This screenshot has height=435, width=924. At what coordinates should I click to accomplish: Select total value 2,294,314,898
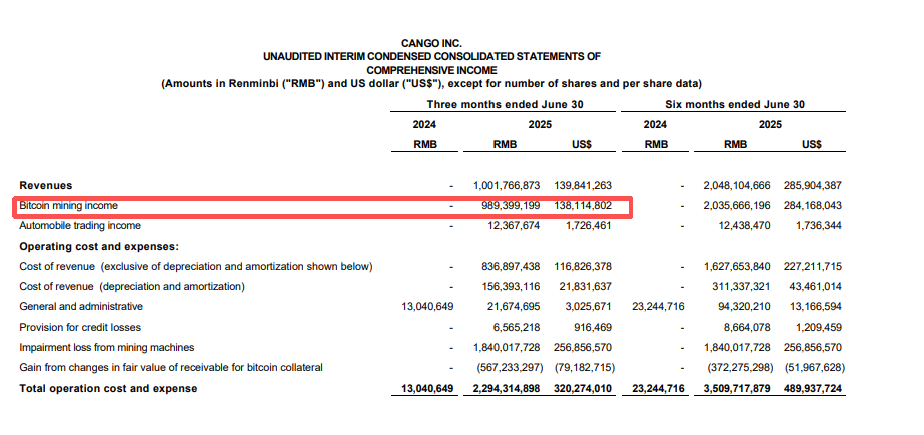[x=506, y=388]
